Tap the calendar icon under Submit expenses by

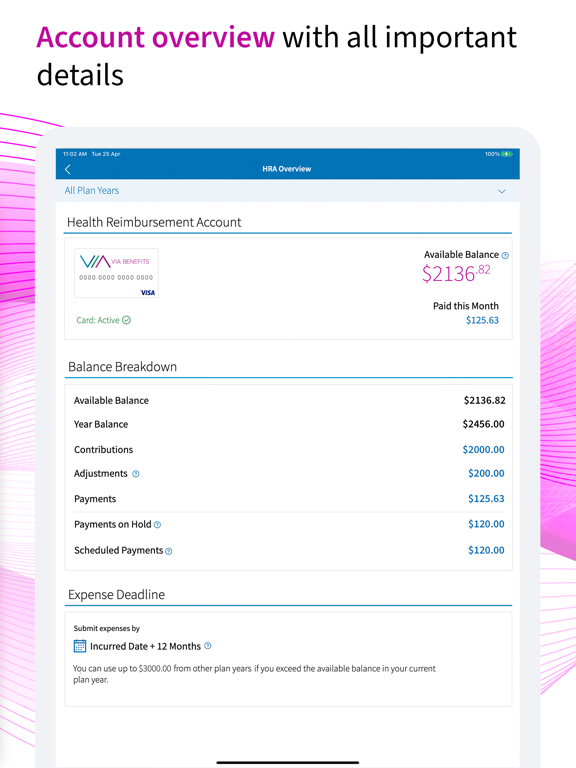point(80,646)
